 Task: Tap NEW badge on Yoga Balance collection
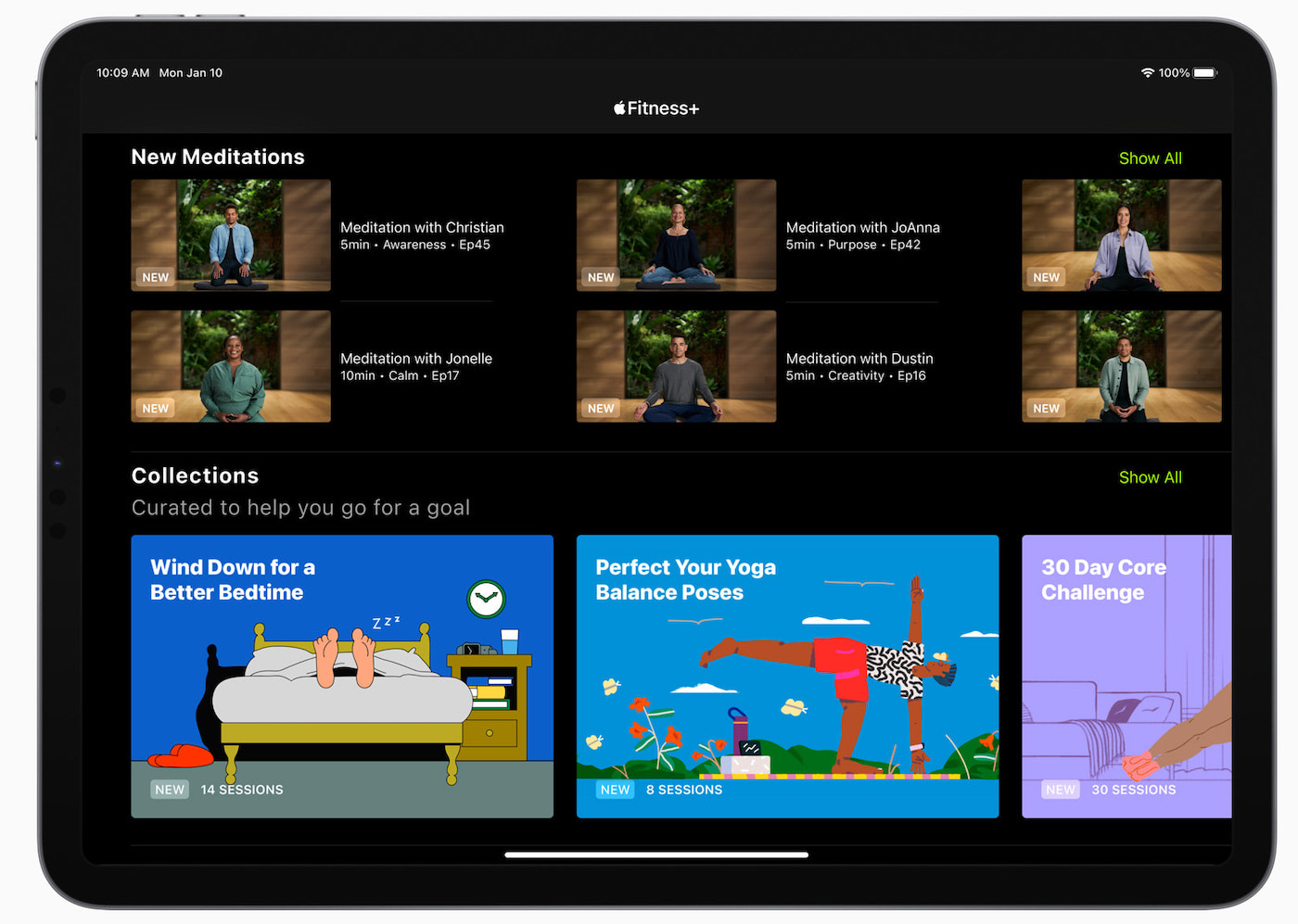(615, 790)
